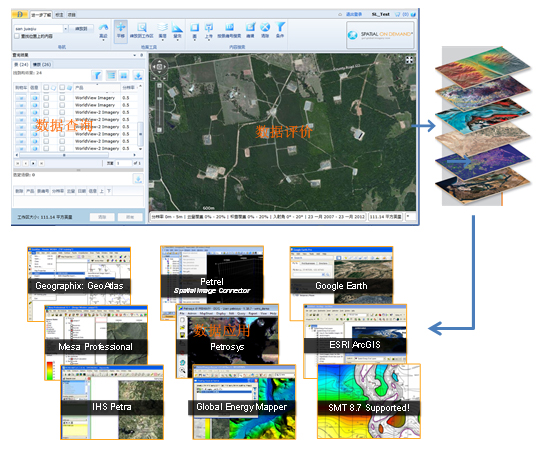
Task: Click the log out link beside St_Test
Action: pos(354,14)
